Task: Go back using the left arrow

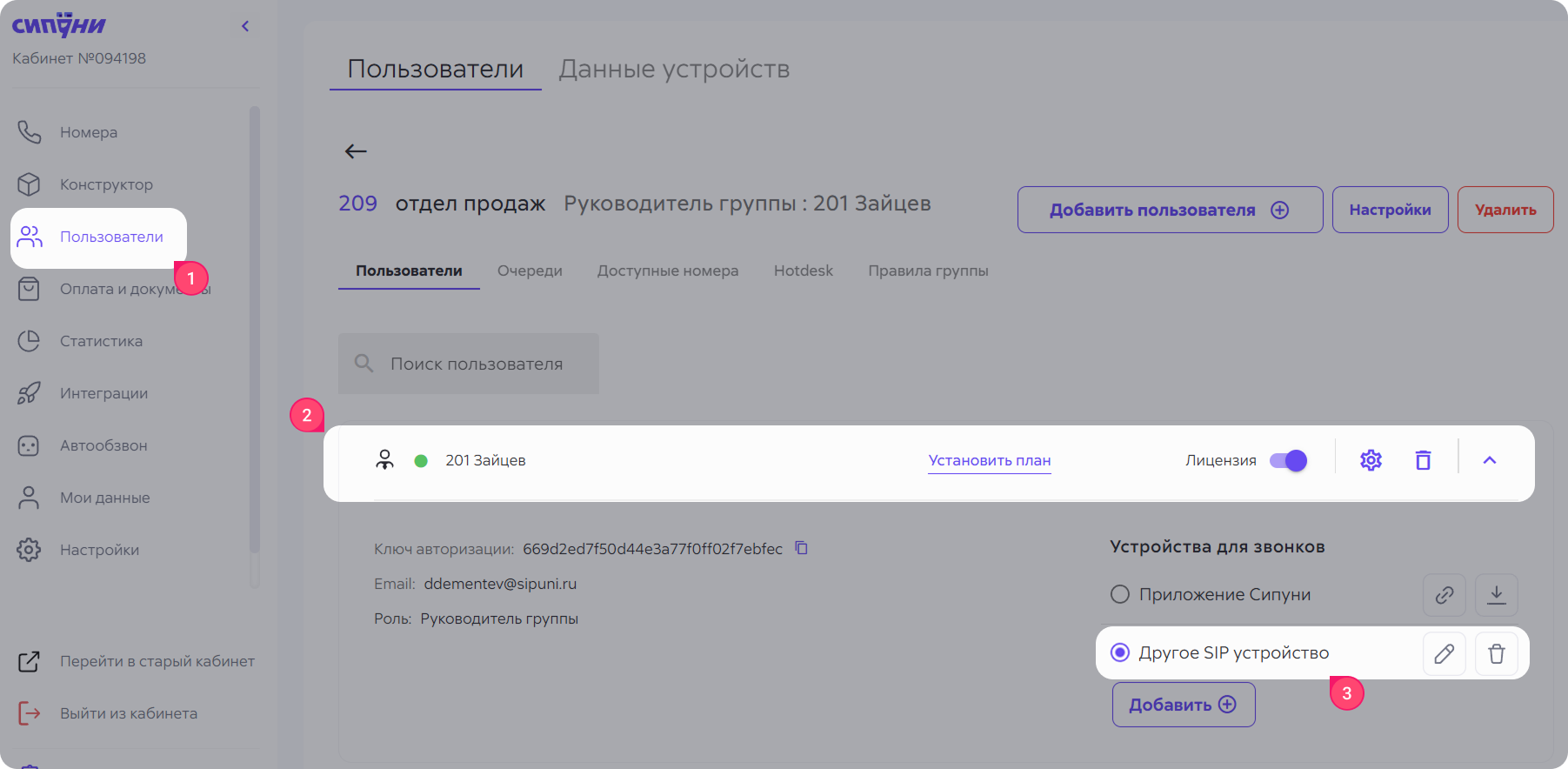Action: [x=356, y=151]
